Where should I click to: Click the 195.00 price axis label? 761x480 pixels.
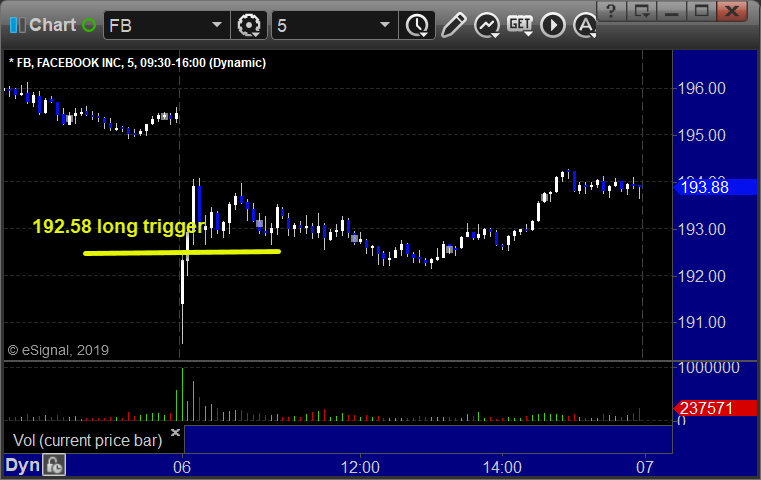[x=701, y=135]
